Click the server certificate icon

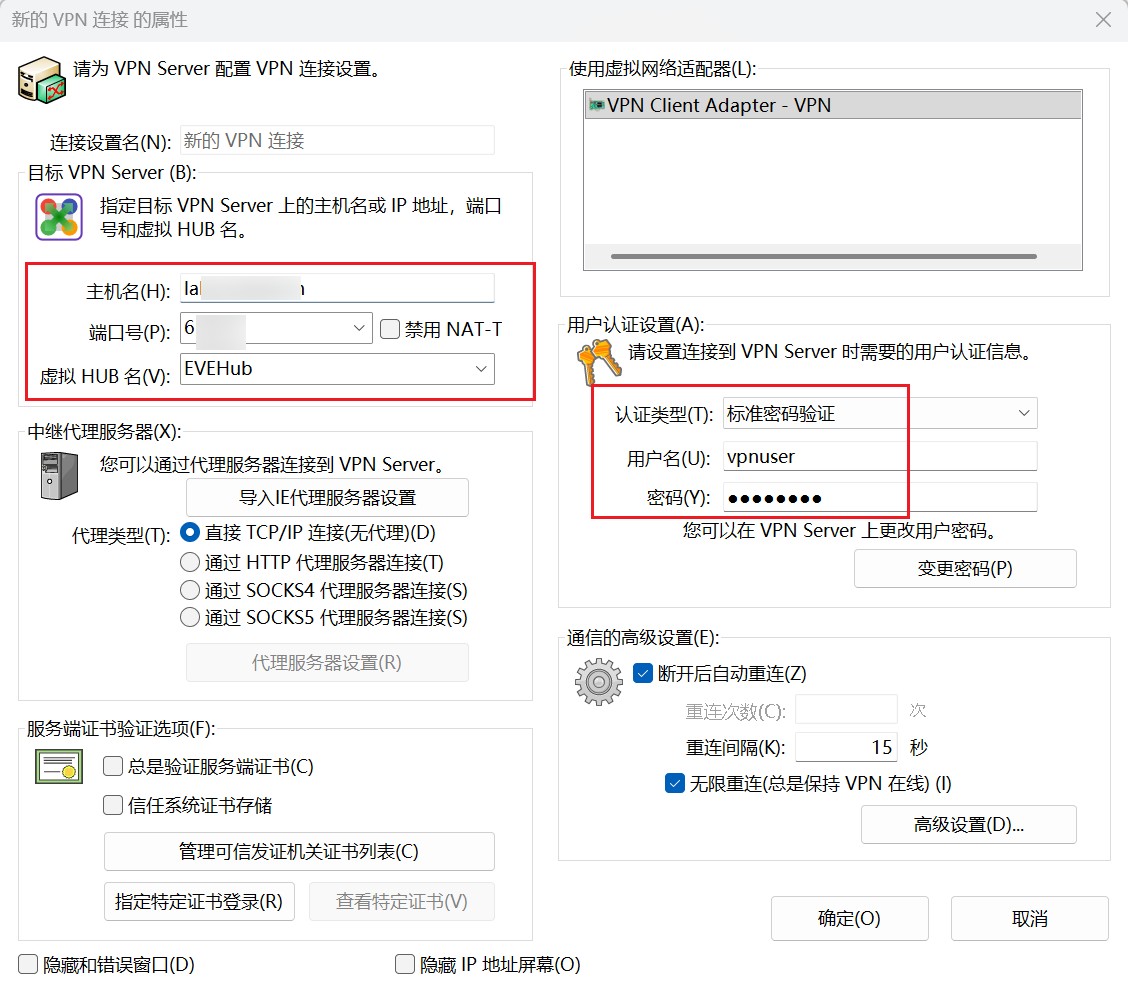(59, 766)
